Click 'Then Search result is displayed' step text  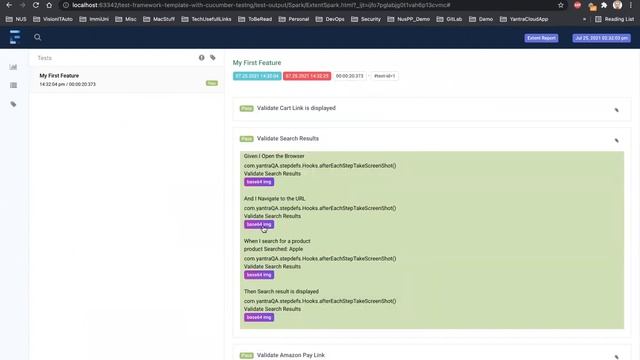281,291
